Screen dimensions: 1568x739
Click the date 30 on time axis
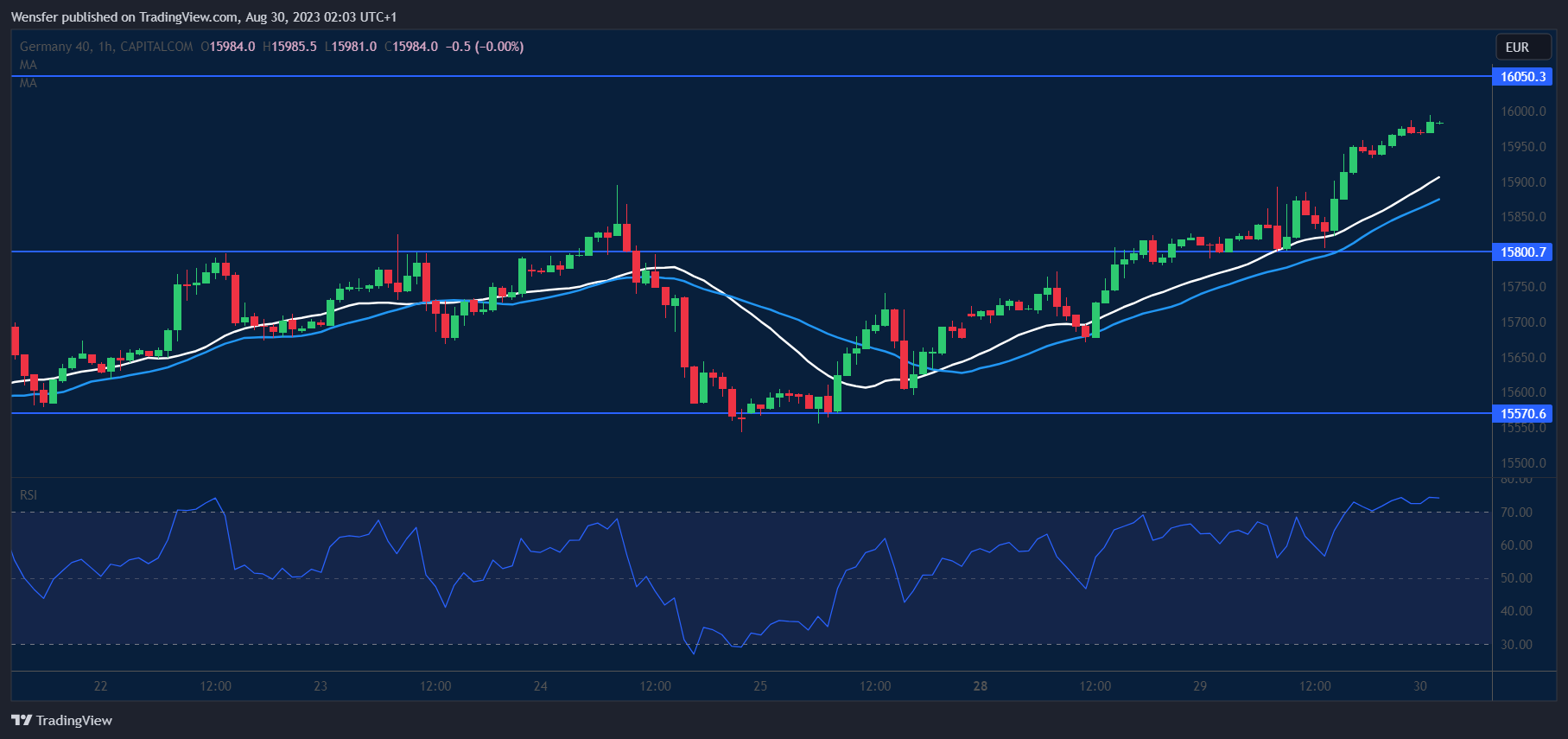1420,686
